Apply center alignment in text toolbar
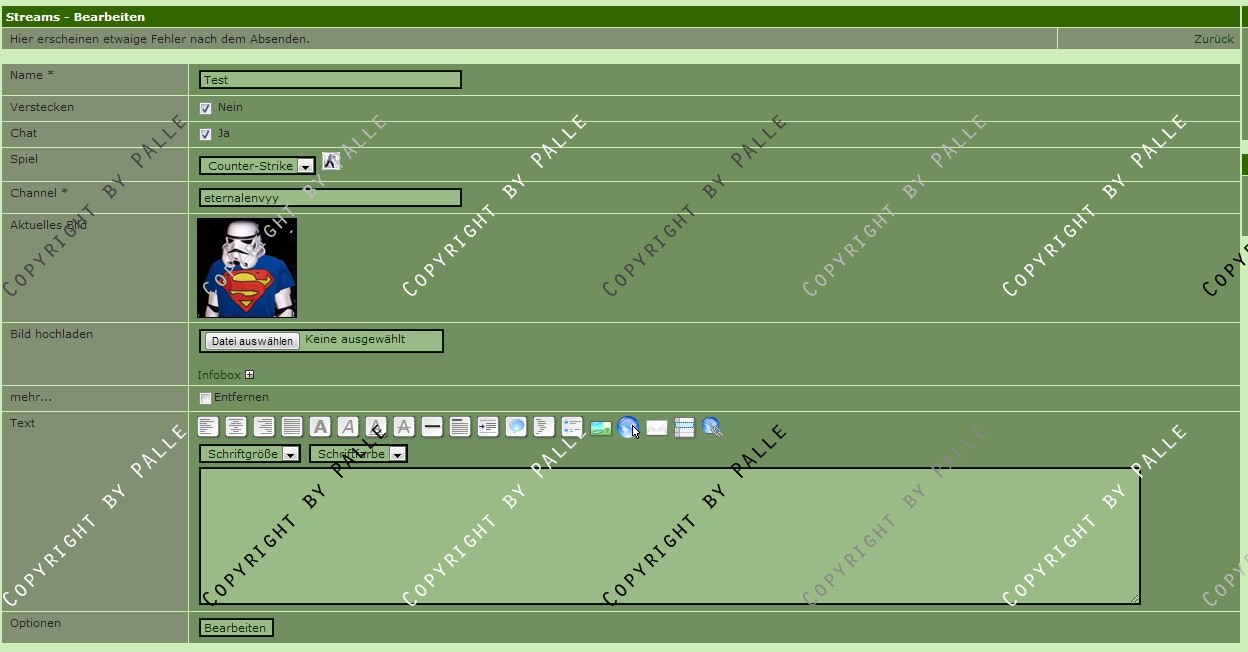This screenshot has height=652, width=1248. [236, 427]
